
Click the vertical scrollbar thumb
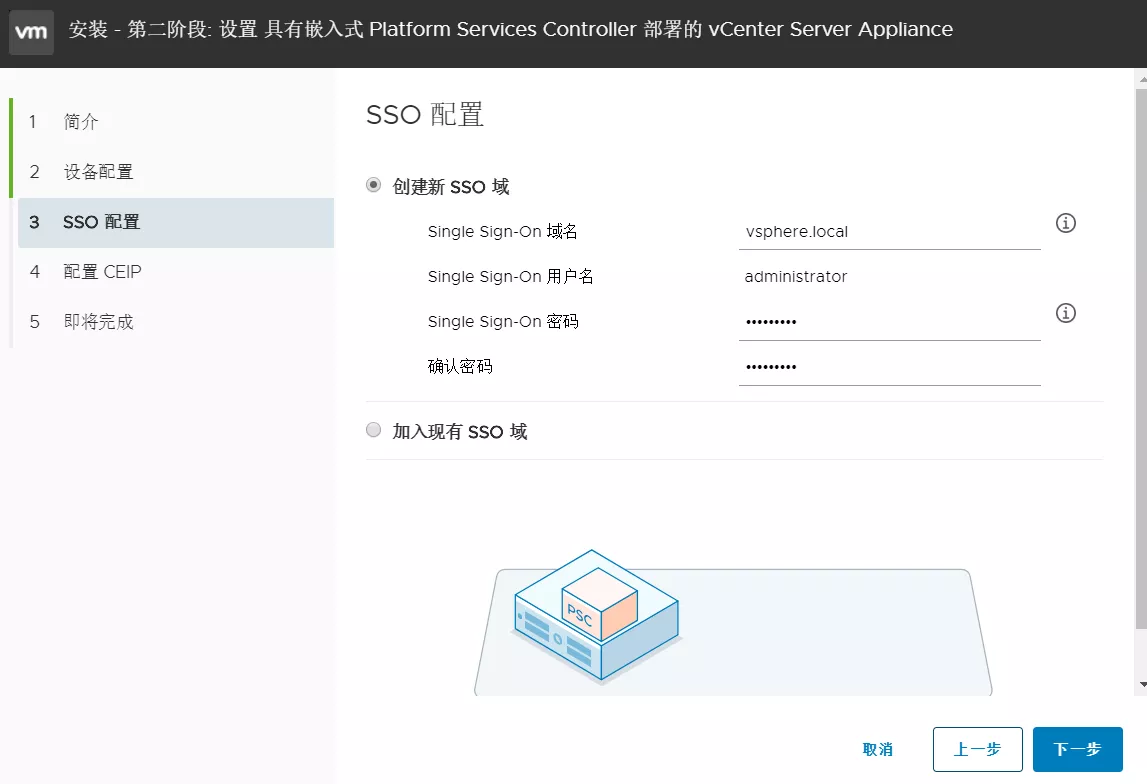(1140, 360)
